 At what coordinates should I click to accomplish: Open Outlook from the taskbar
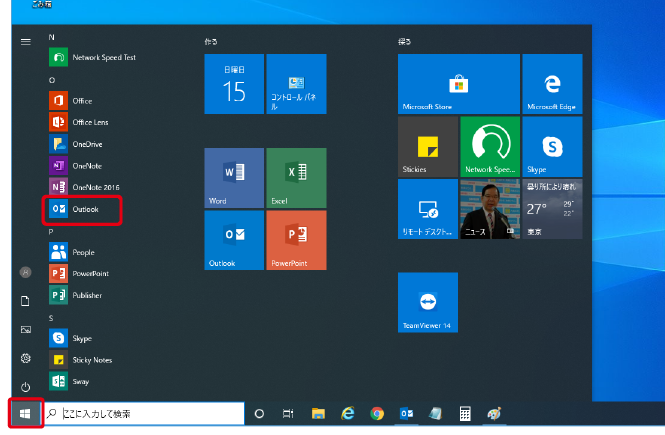tap(406, 414)
